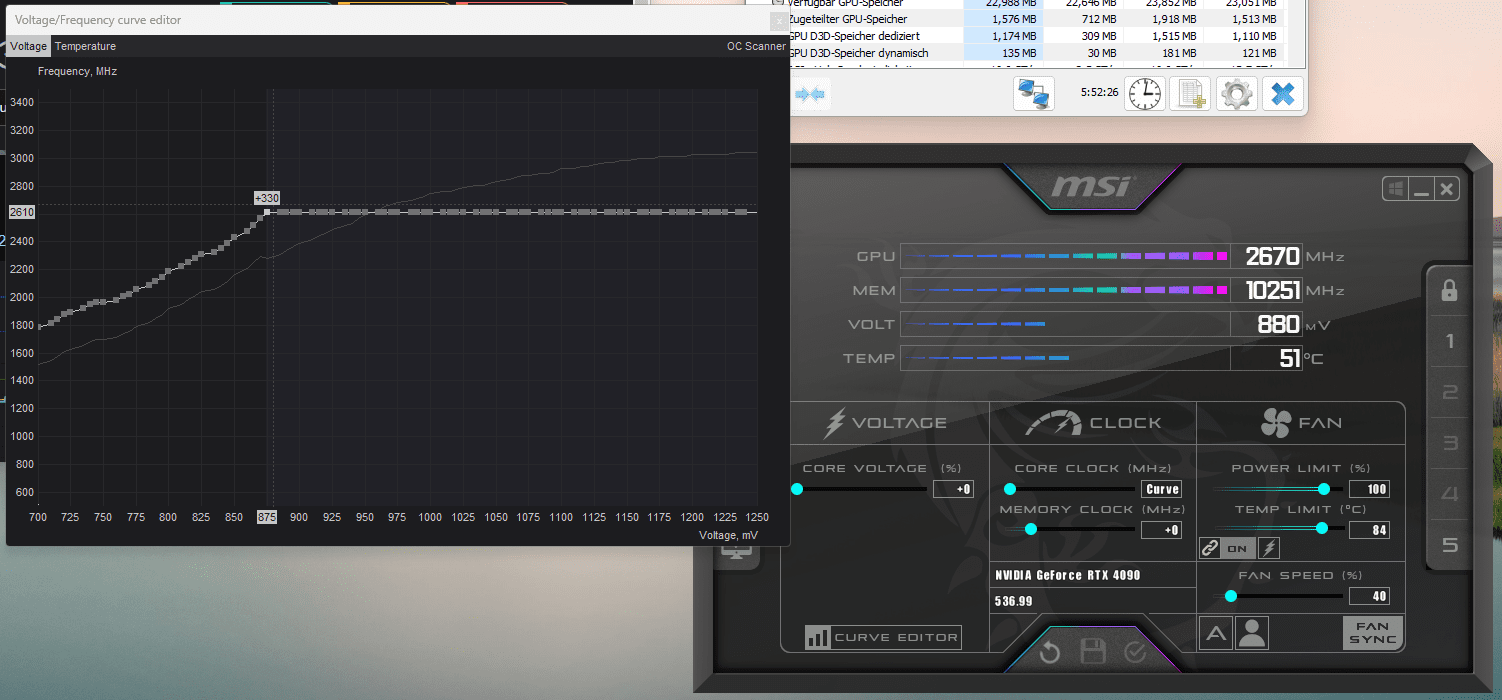
Task: Open sensor settings with the gear icon
Action: [1236, 93]
